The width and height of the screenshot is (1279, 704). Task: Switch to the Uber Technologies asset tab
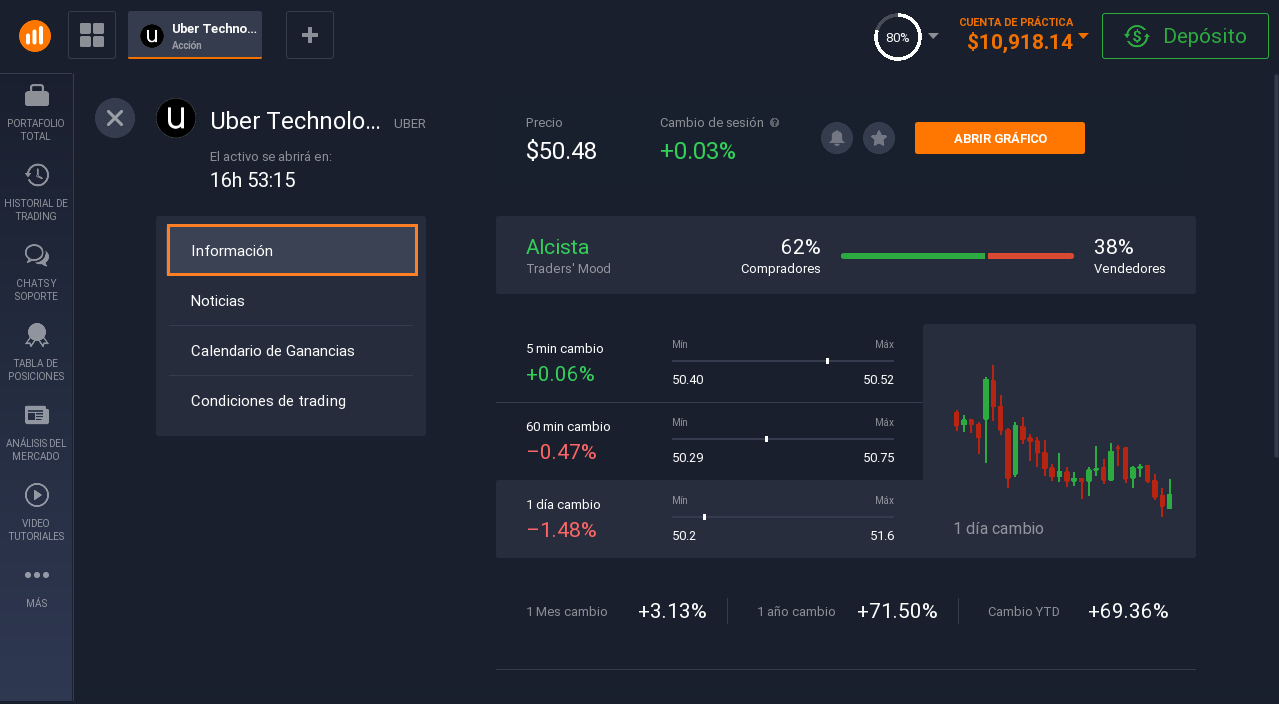(x=195, y=35)
